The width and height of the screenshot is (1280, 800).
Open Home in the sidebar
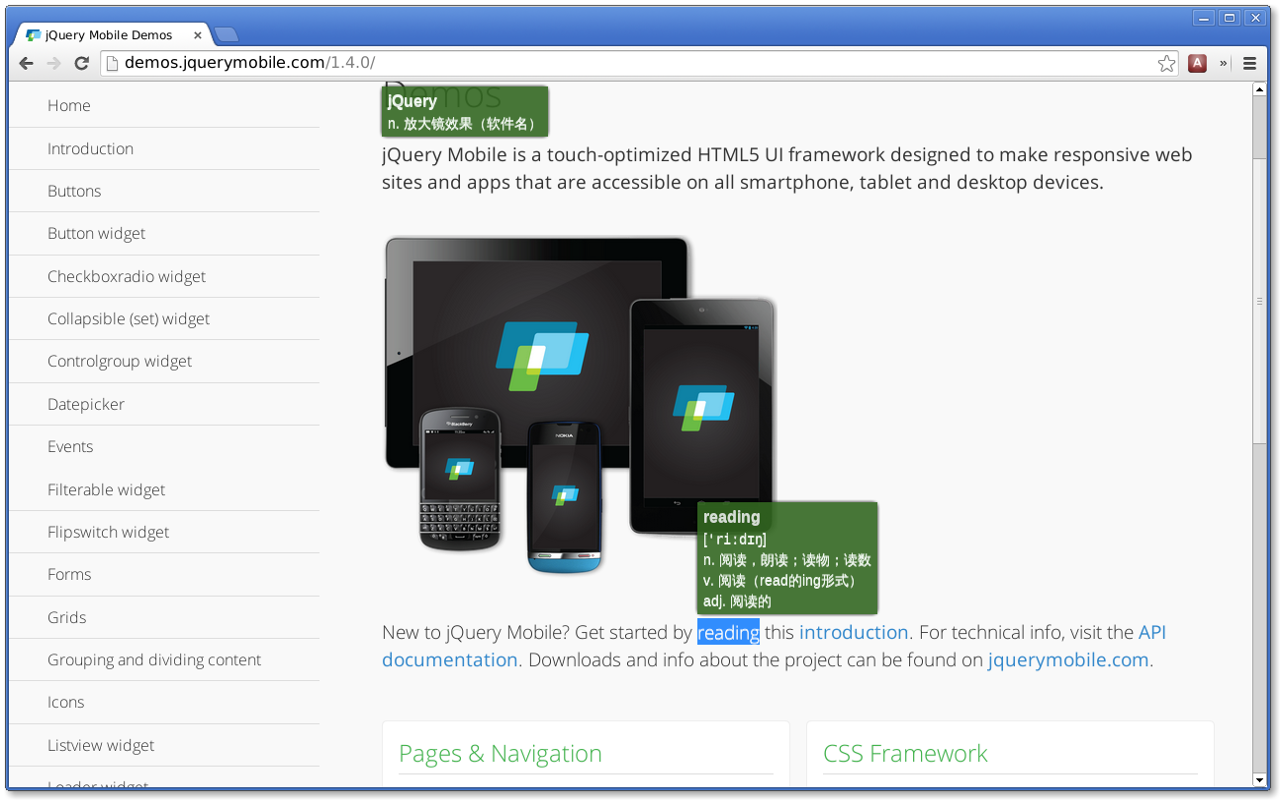(x=164, y=106)
